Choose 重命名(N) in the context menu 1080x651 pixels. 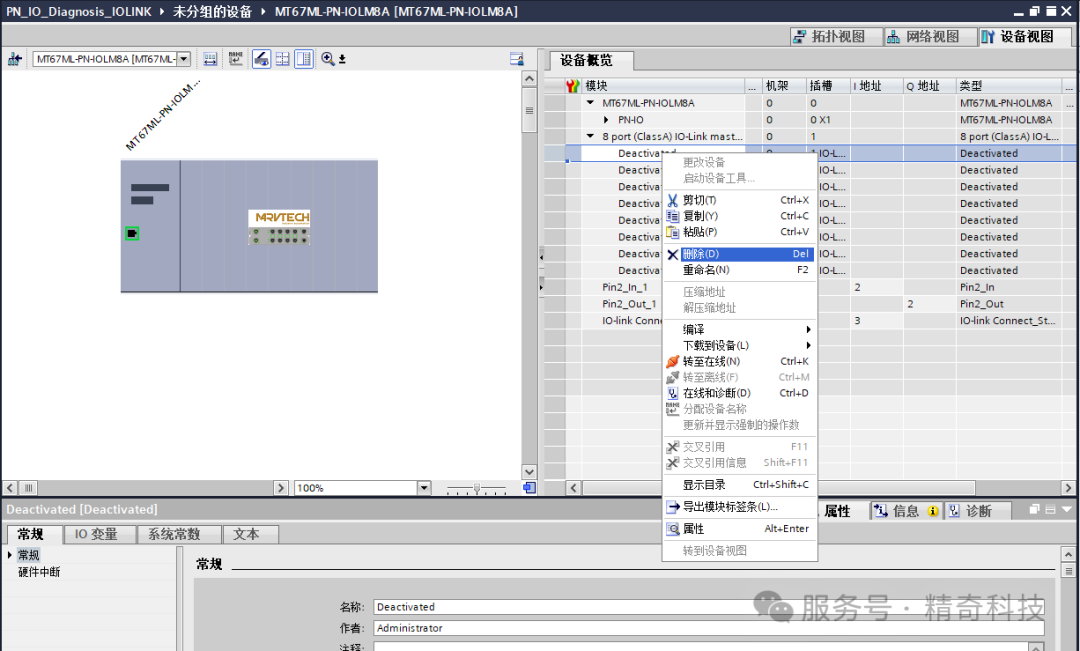tap(706, 270)
